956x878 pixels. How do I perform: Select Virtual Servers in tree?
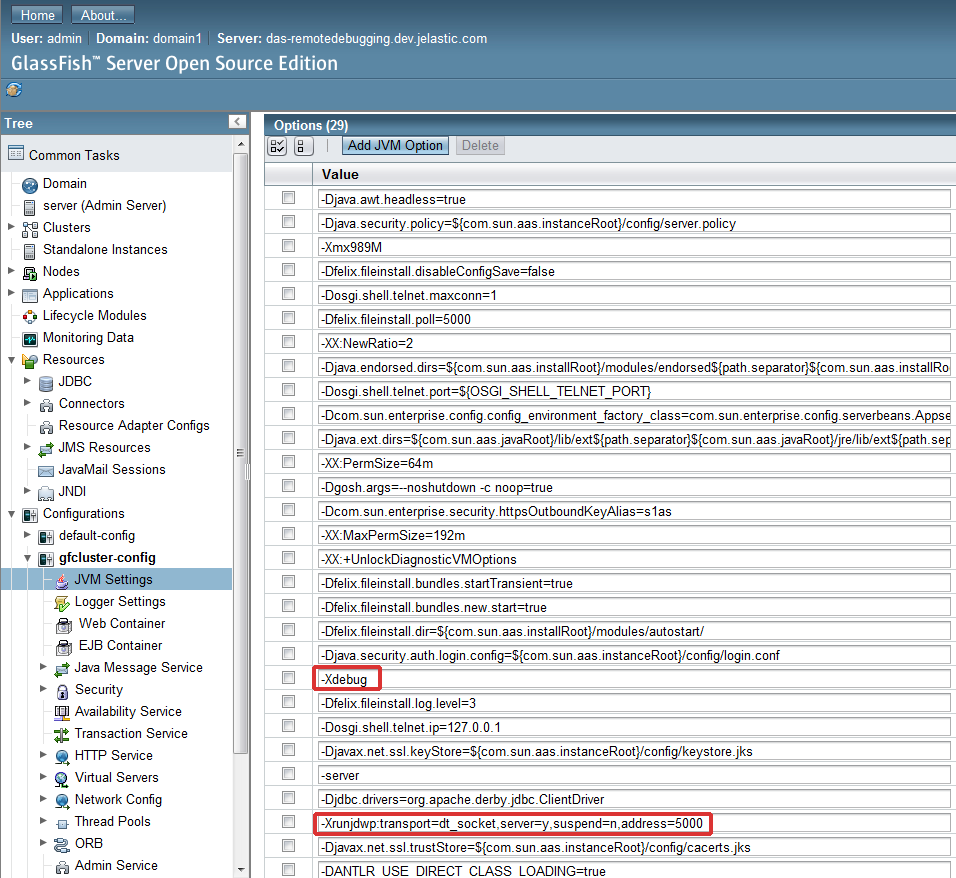click(116, 777)
